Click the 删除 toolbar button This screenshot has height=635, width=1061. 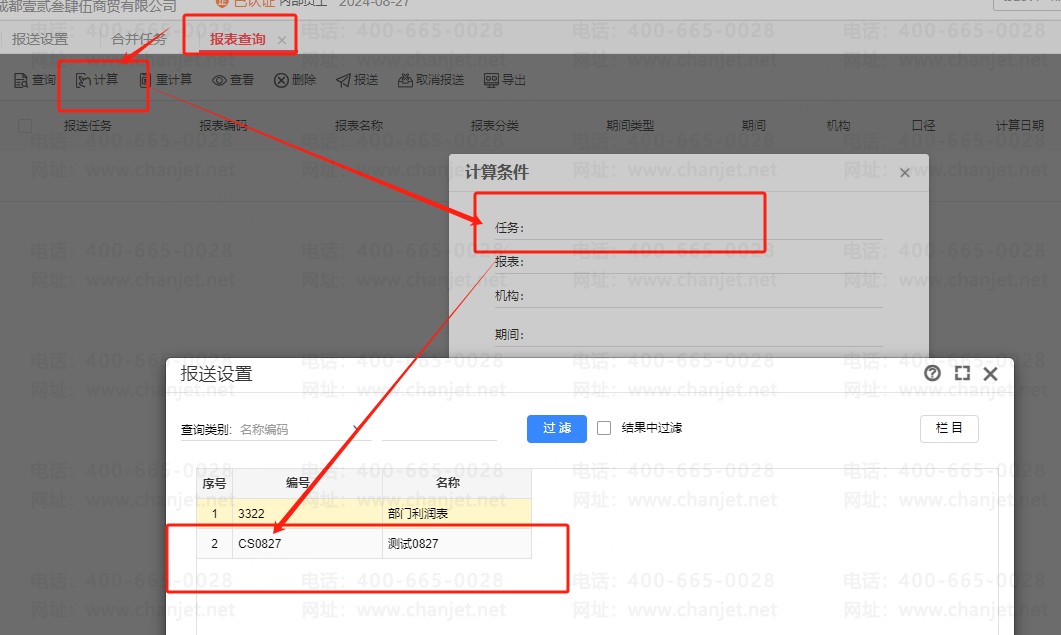pos(295,80)
